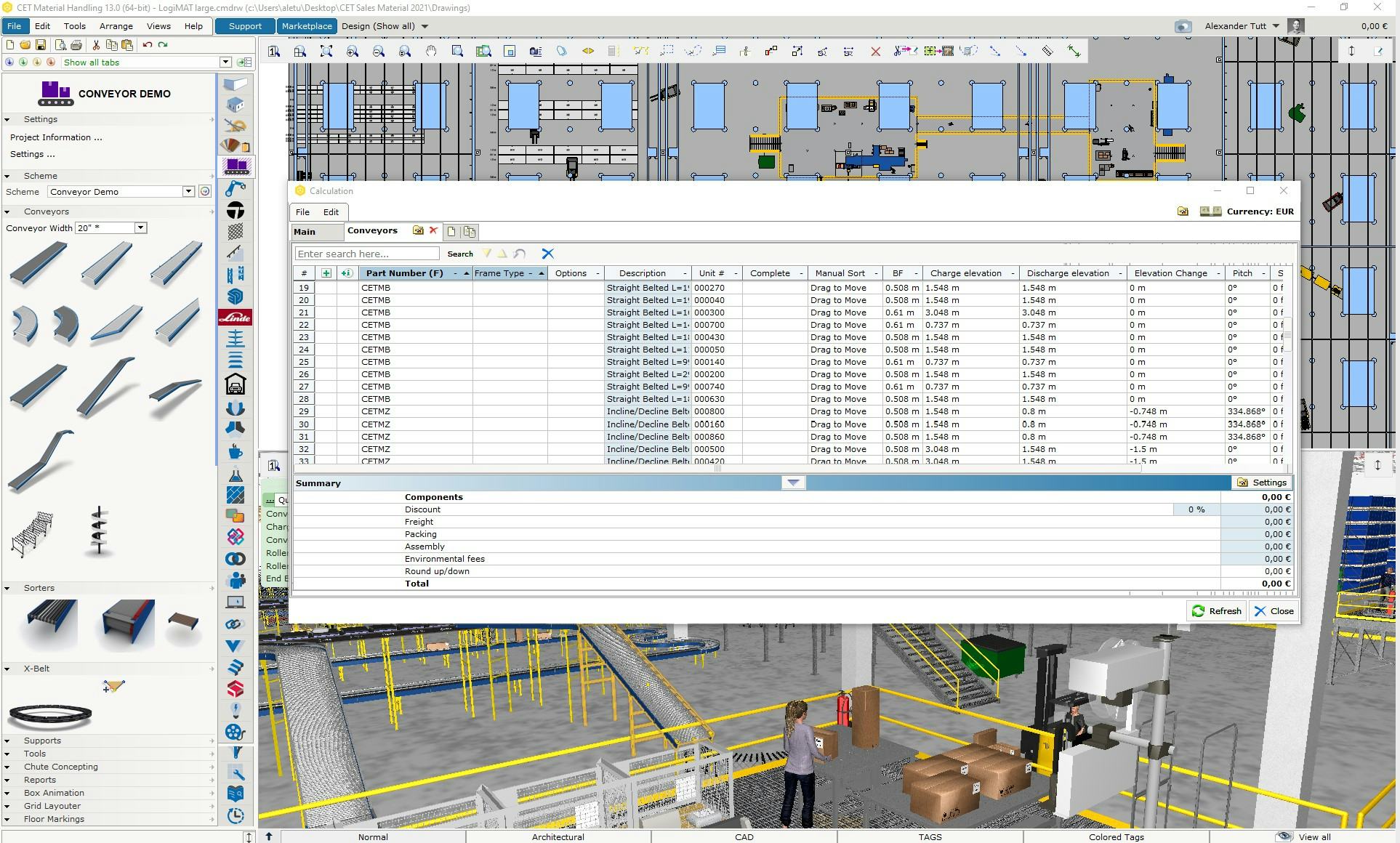
Task: Collapse the Sorters section in the sidebar
Action: 7,588
